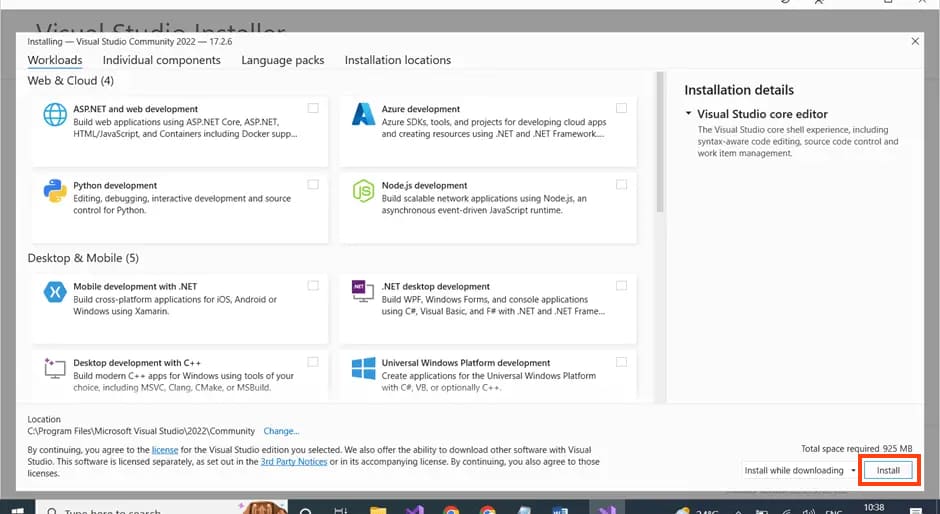Screen dimensions: 940x514
Task: Tick the Desktop development with C++ checkbox
Action: click(314, 362)
